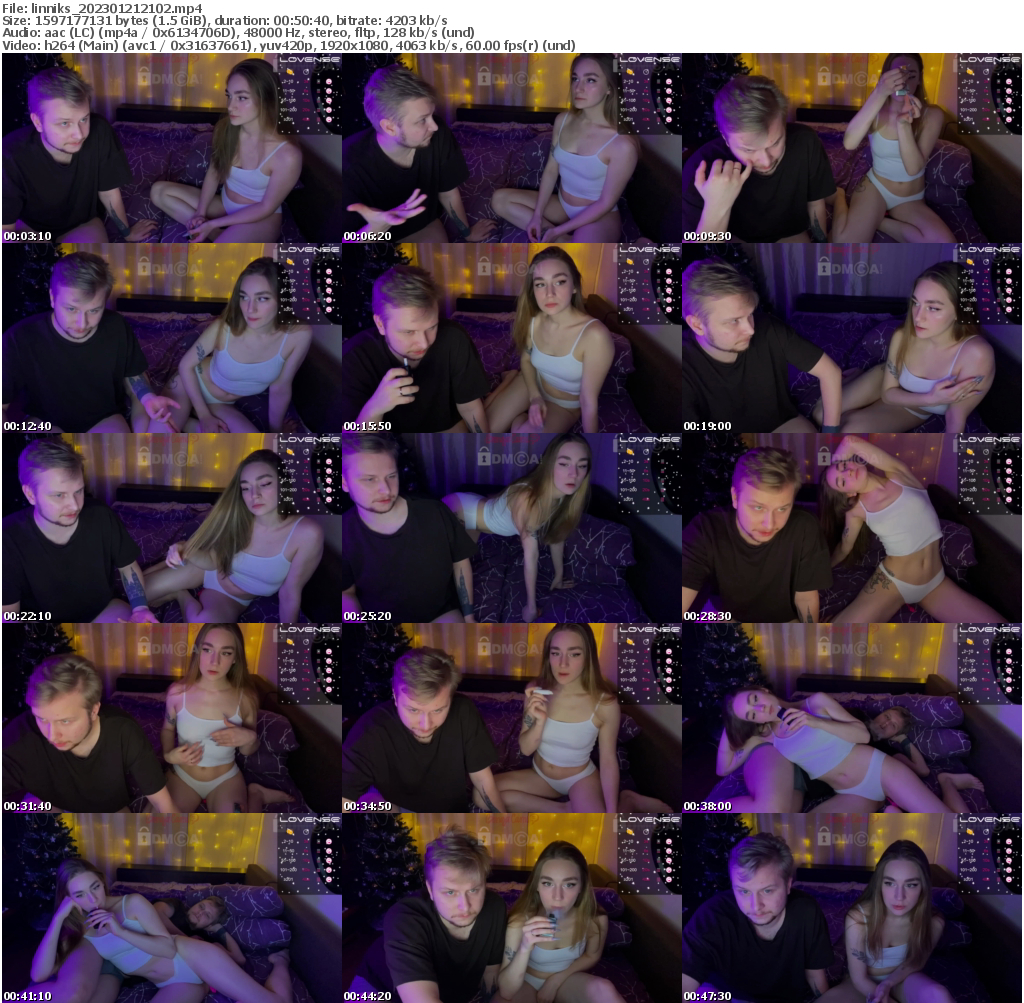Click the 00:28:30 thumbnail
This screenshot has height=1003, width=1024.
851,525
